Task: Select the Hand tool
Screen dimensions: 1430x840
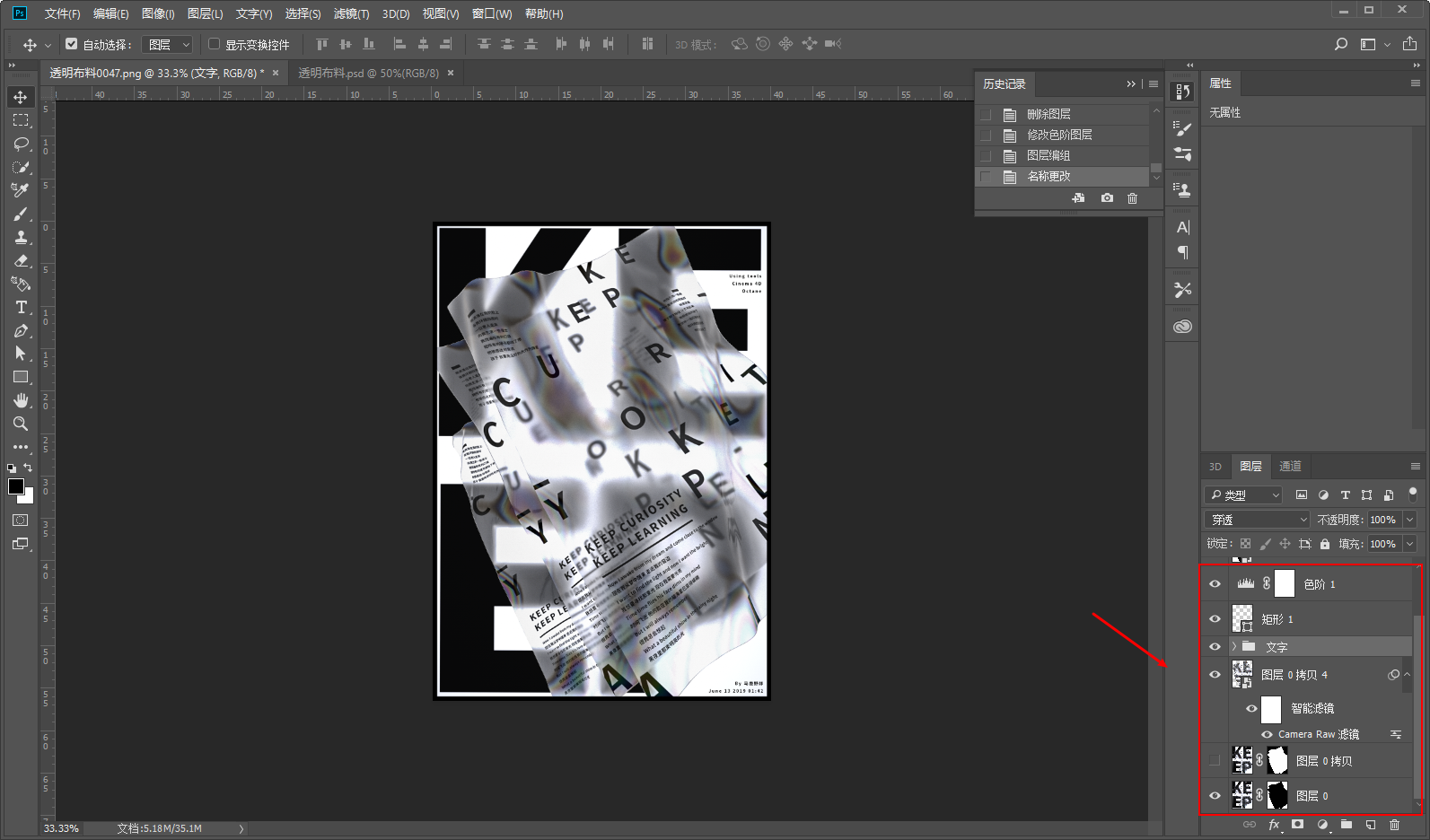Action: point(21,400)
